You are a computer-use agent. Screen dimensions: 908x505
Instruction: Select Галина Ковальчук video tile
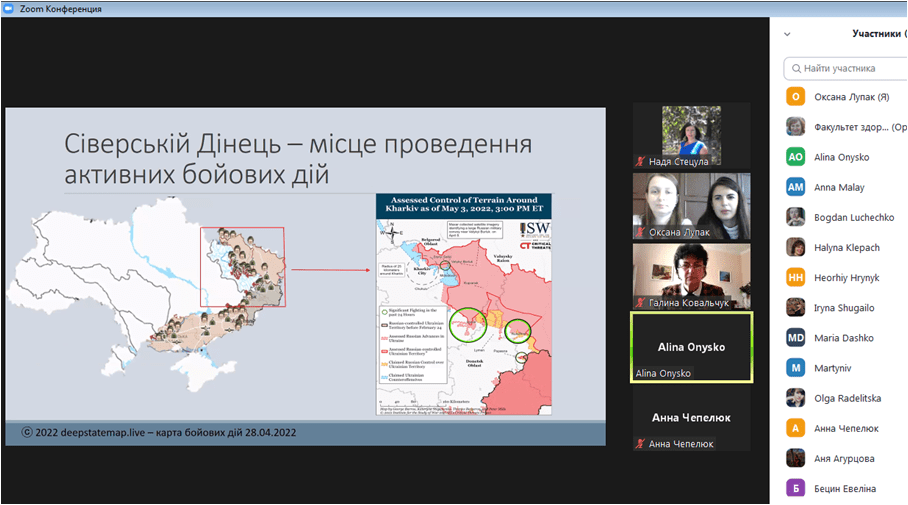coord(691,277)
